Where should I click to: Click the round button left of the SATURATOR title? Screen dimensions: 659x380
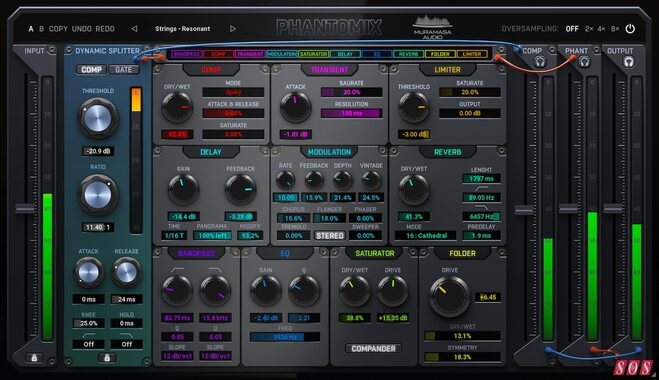pyautogui.click(x=335, y=252)
